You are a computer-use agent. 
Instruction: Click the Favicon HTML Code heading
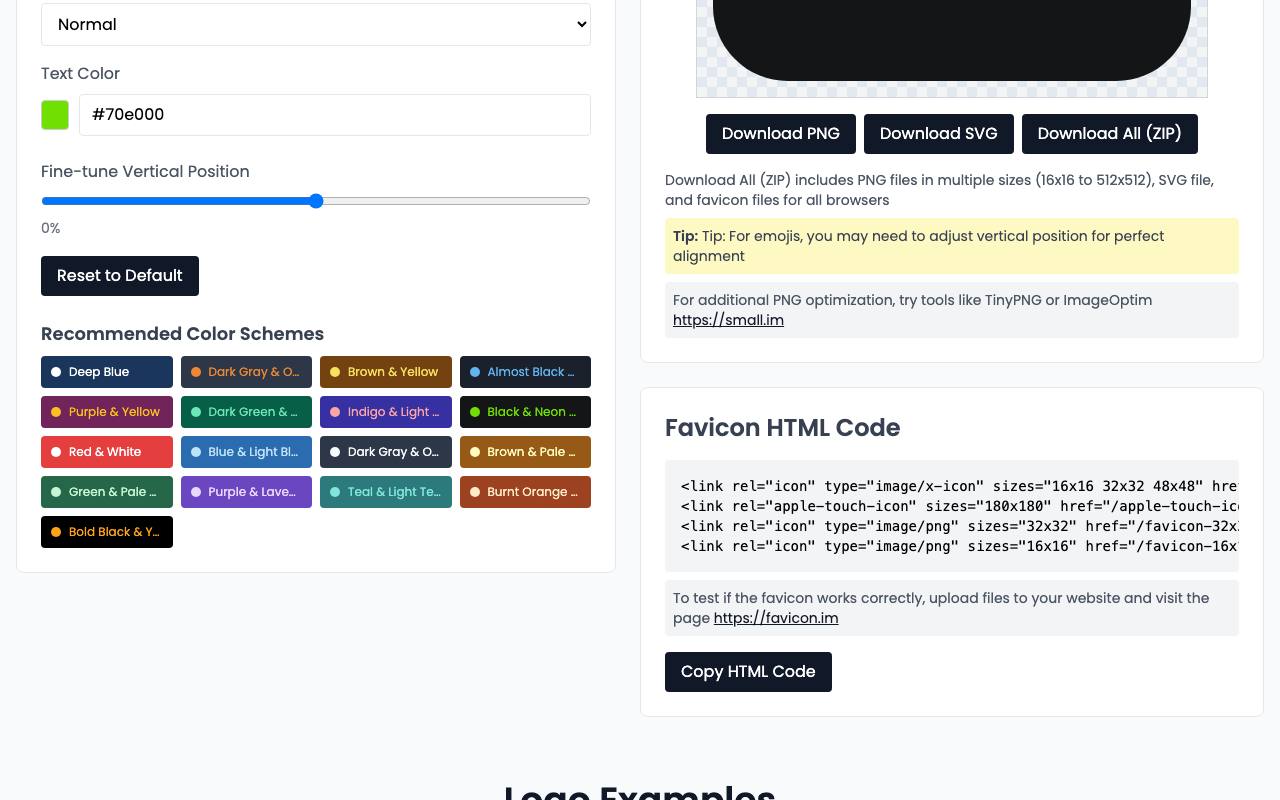783,428
